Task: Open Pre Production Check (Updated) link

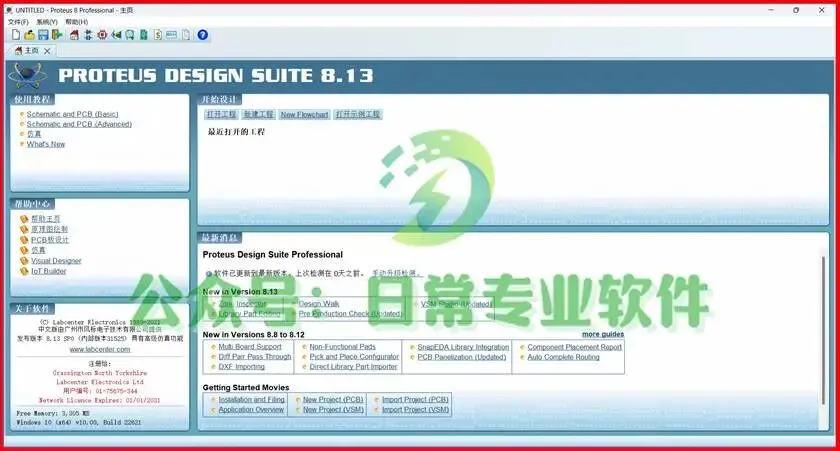Action: pos(350,314)
